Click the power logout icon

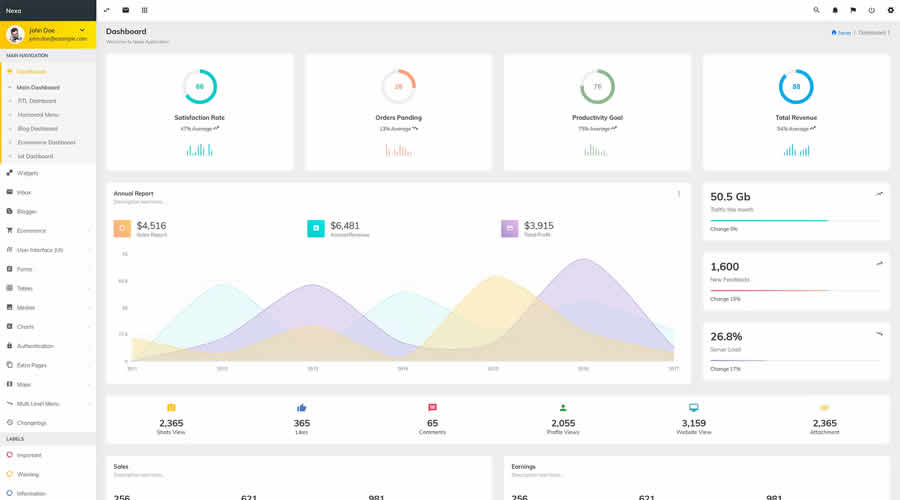871,10
